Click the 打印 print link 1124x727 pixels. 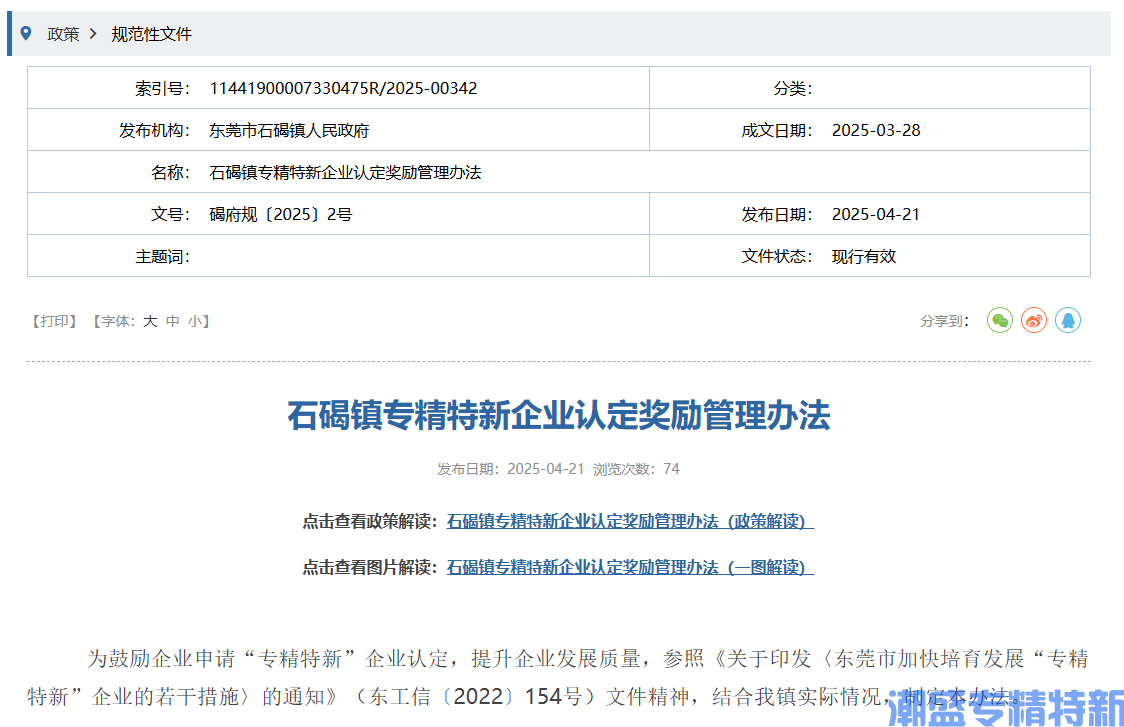(54, 321)
